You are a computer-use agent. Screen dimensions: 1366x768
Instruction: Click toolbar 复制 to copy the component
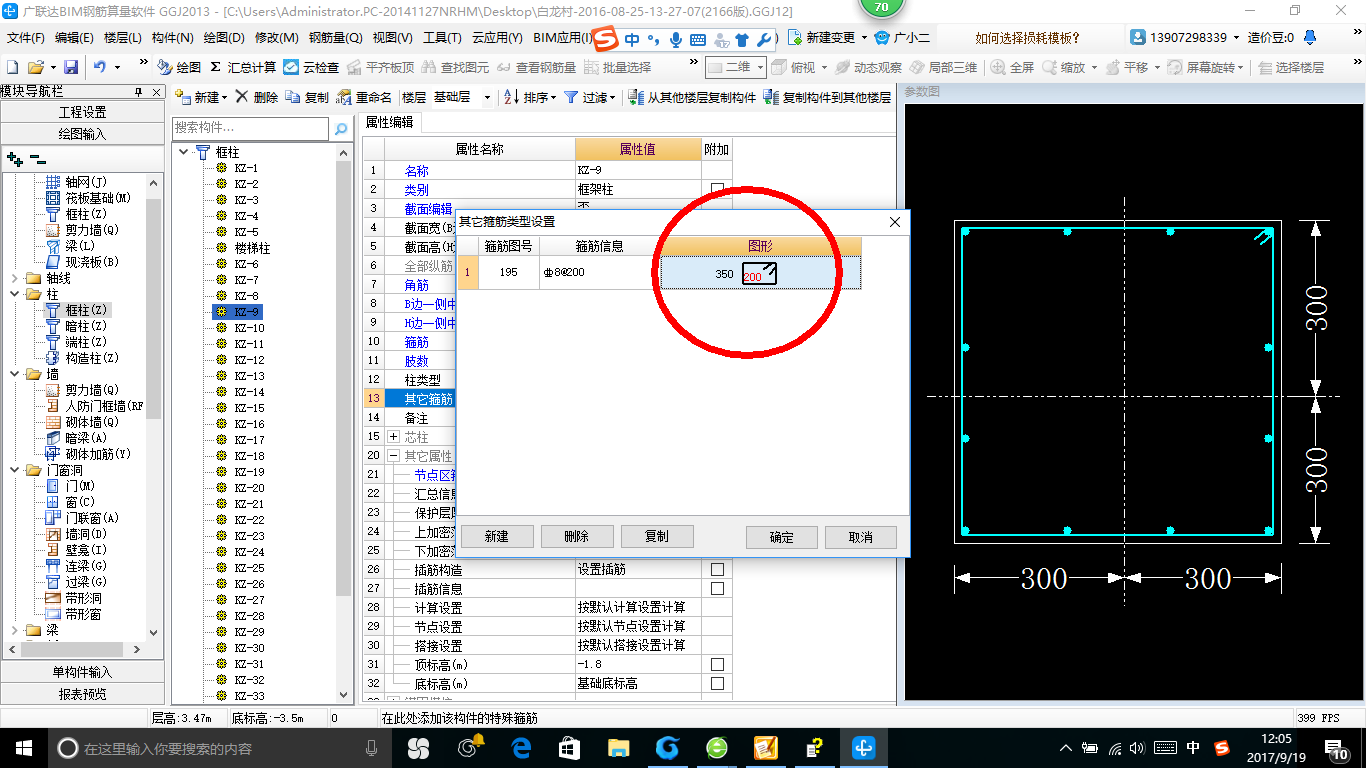pos(307,97)
